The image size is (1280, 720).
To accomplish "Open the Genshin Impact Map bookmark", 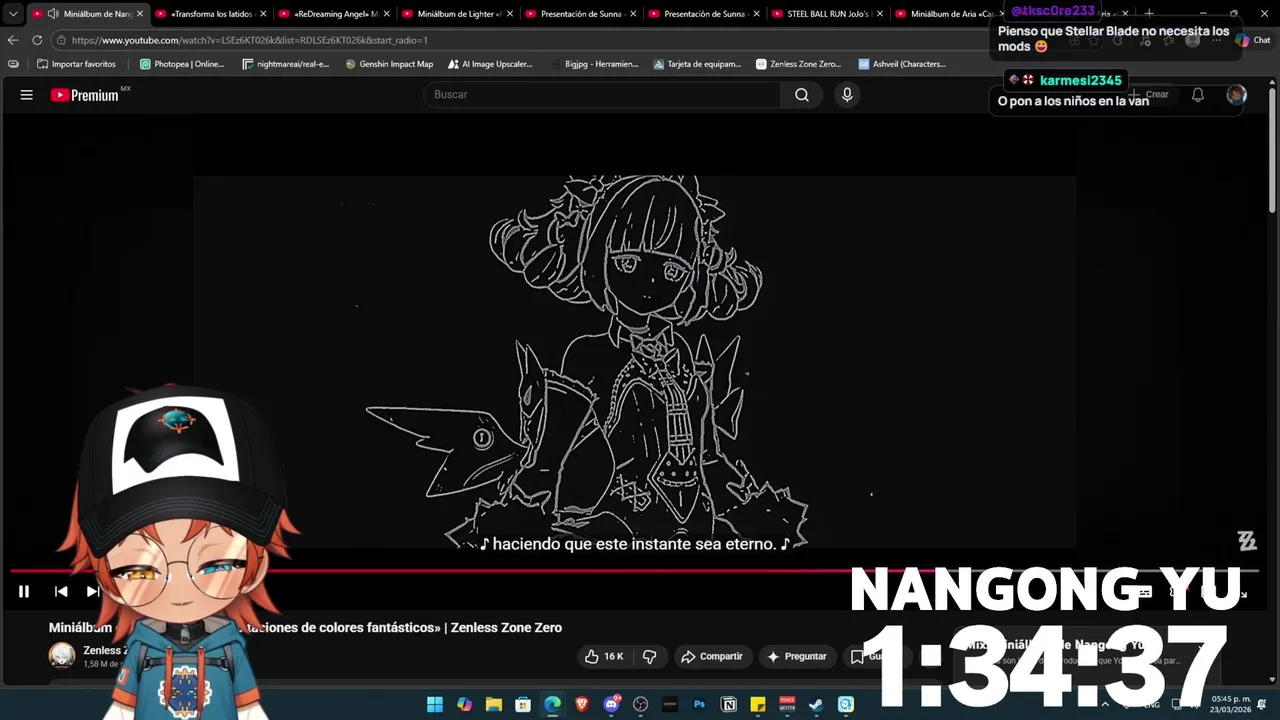I will [389, 64].
